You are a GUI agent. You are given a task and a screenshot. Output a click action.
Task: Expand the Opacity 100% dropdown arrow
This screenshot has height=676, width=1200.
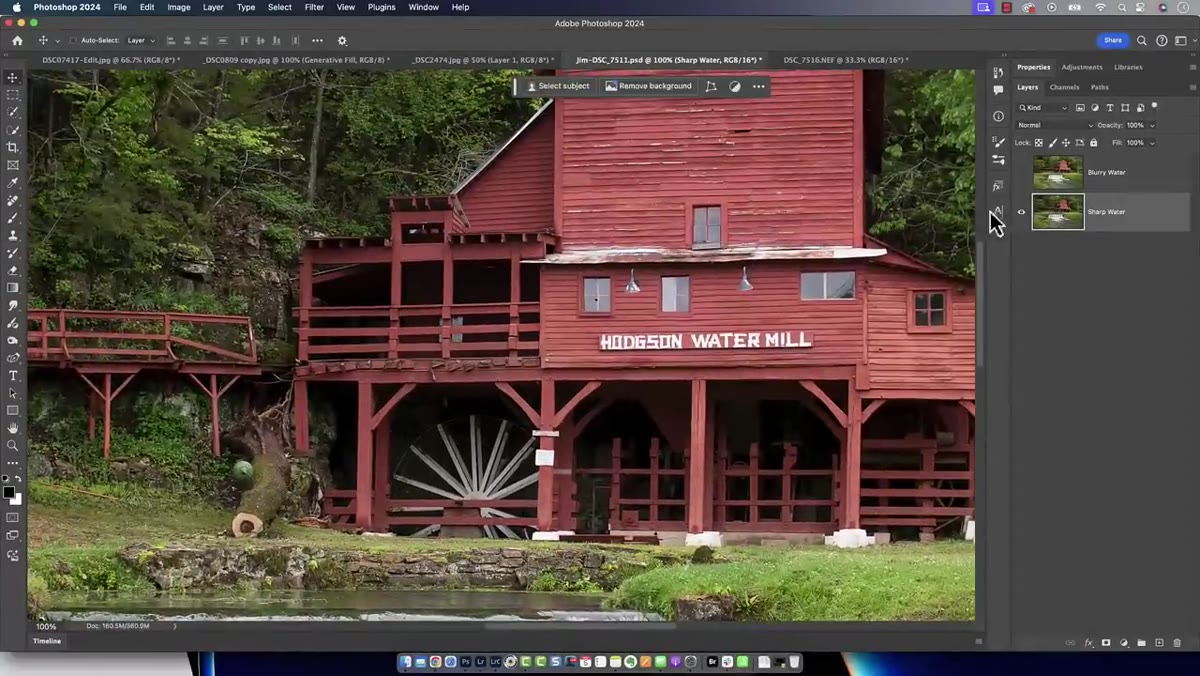[1152, 126]
